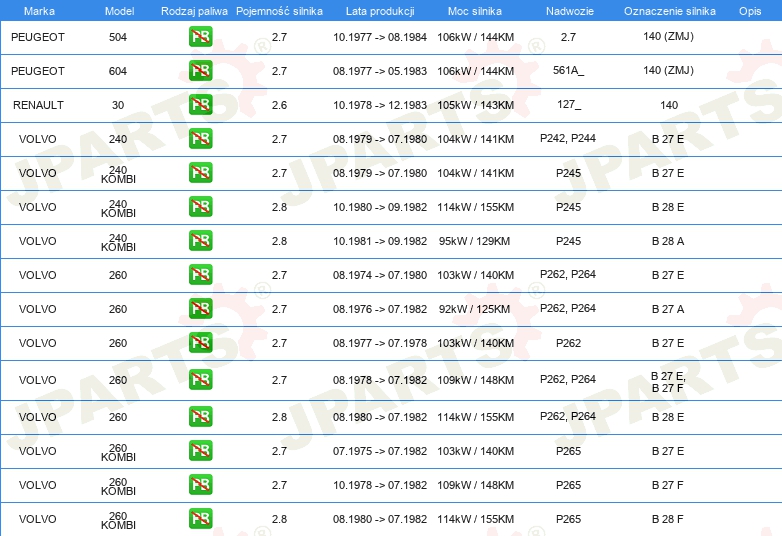Click fuel icon in VOLVO 260 B 27 A row
782x536 pixels.
coord(200,308)
